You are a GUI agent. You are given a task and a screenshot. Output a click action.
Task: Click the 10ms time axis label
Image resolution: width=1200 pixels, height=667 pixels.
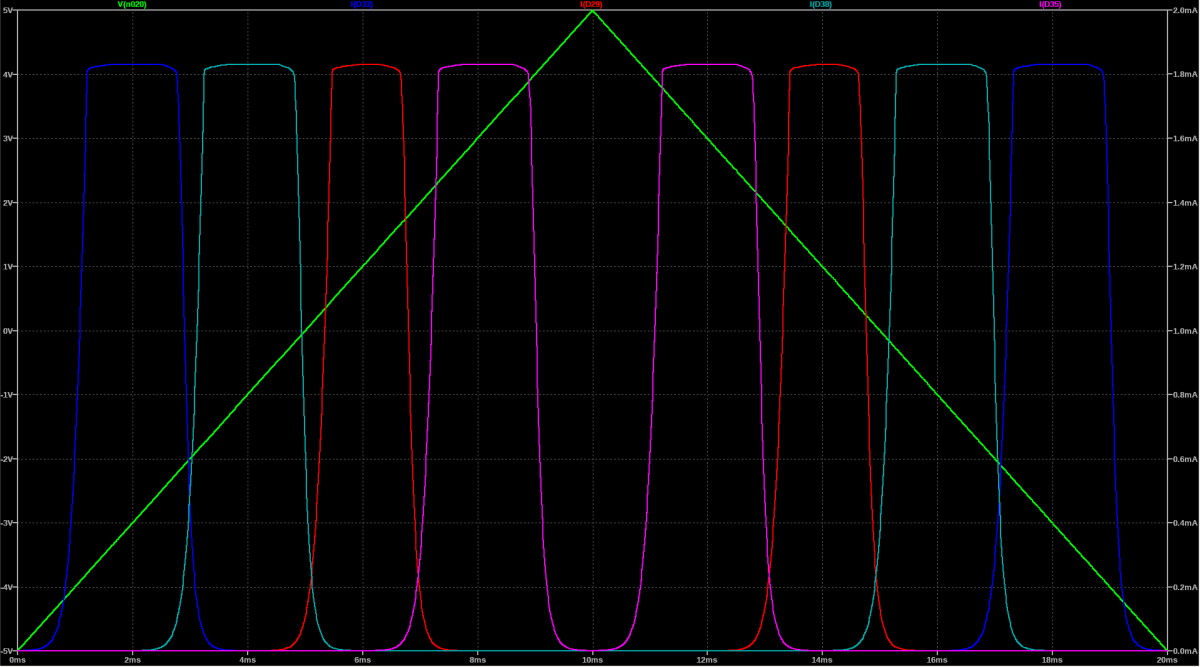coord(593,660)
